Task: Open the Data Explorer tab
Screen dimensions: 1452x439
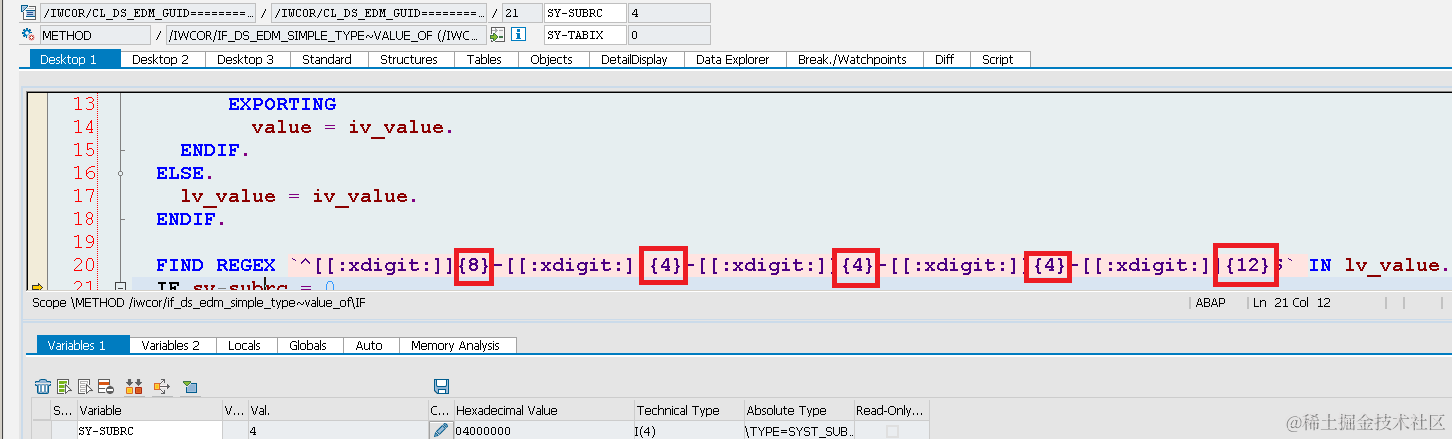Action: click(733, 59)
